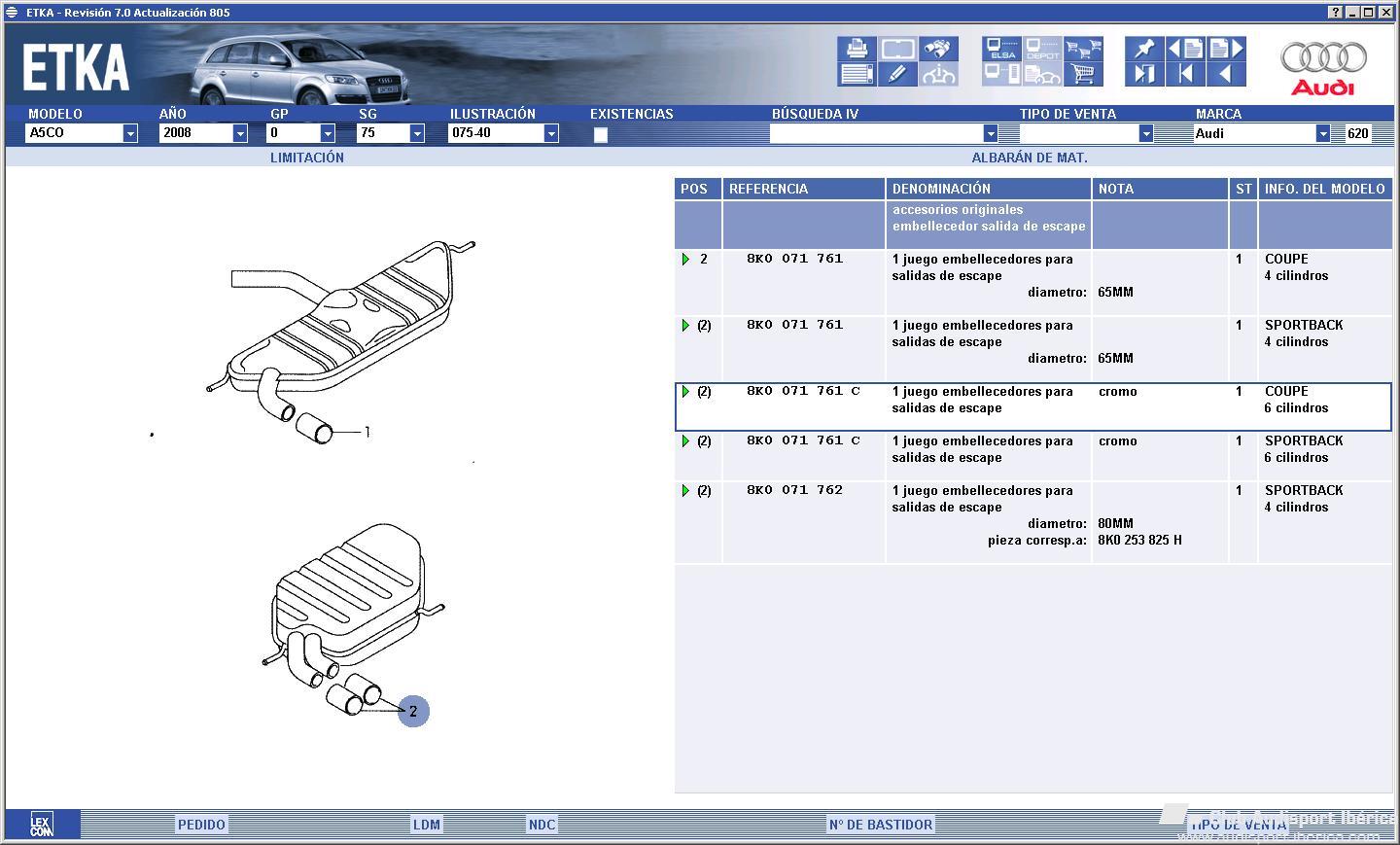Viewport: 1400px width, 845px height.
Task: Open the AÑO dropdown arrow
Action: coord(240,134)
